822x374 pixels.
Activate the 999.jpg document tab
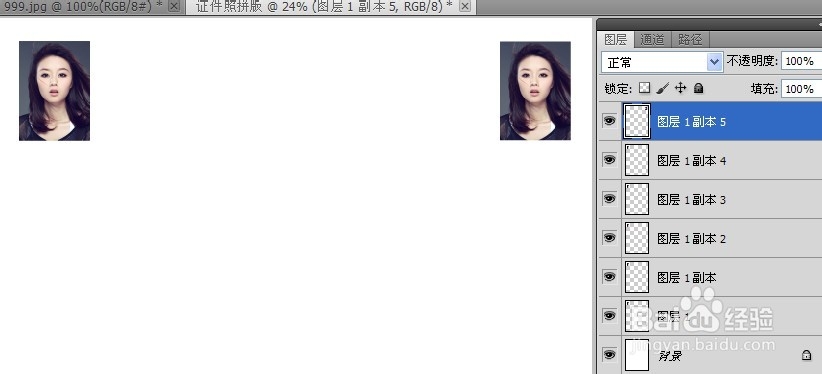[x=84, y=6]
